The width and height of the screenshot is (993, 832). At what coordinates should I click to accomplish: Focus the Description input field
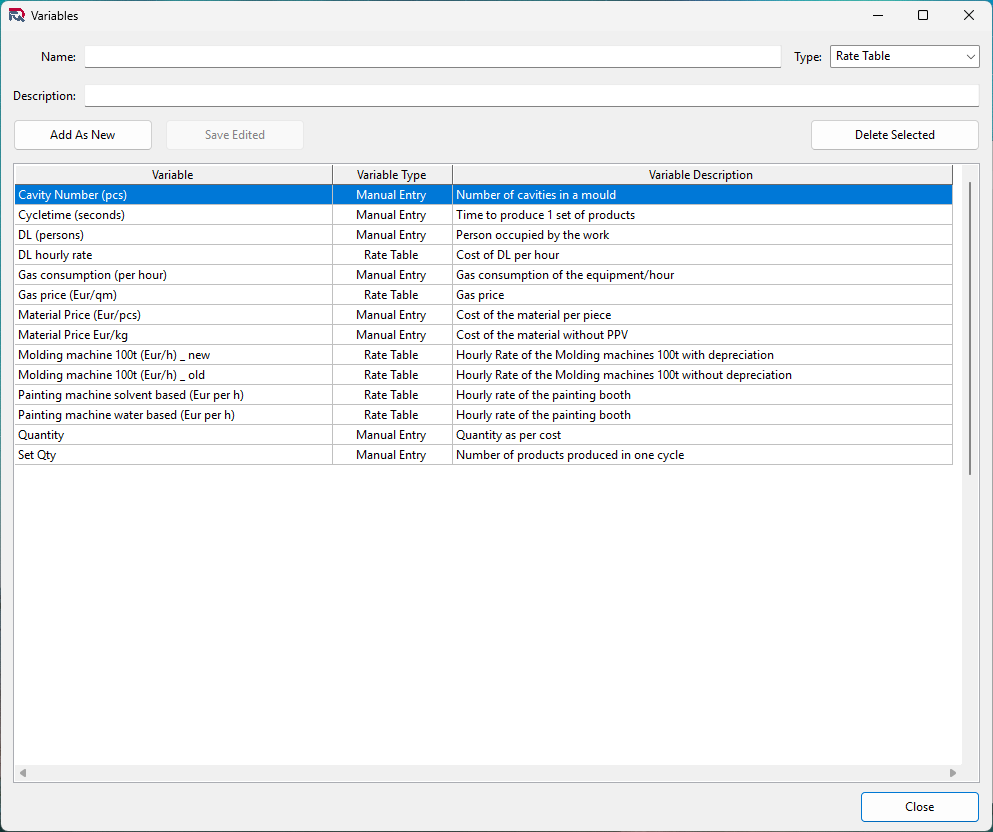point(531,96)
